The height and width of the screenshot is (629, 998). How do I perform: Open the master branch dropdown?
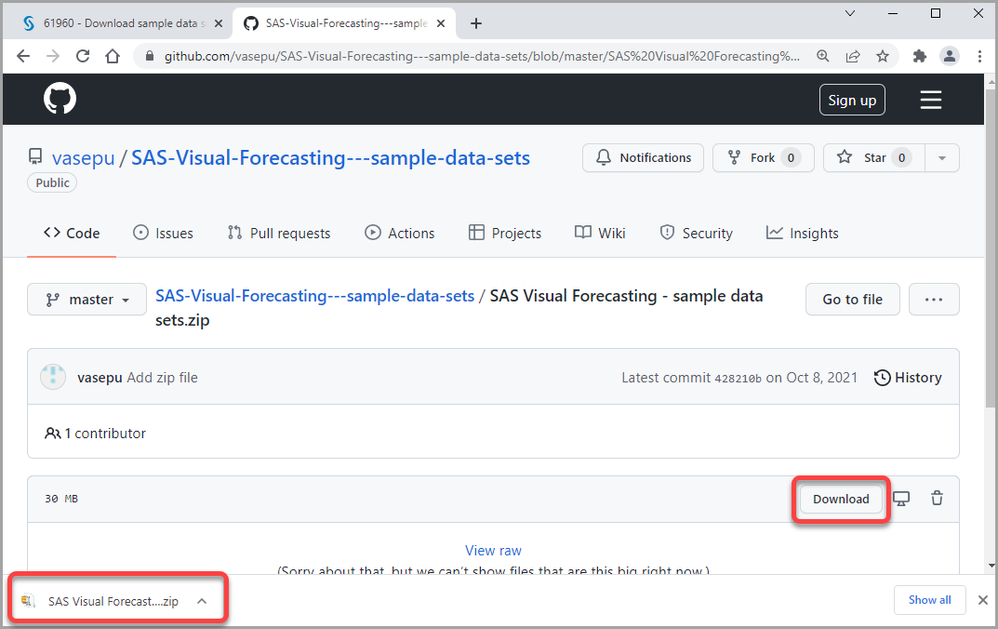click(x=87, y=299)
